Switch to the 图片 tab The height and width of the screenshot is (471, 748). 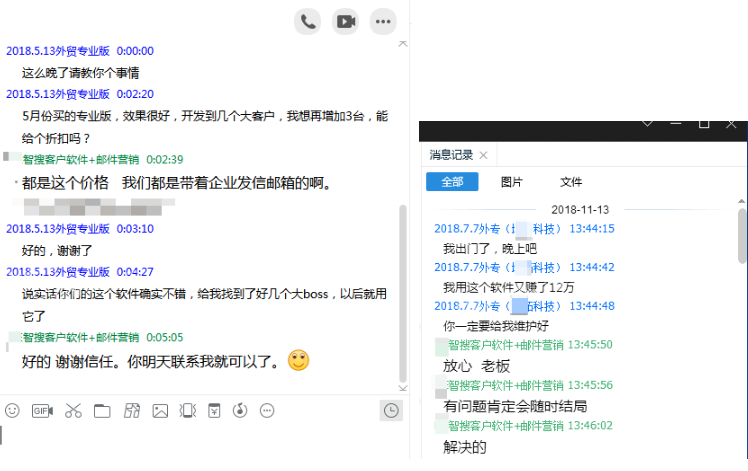[x=512, y=182]
